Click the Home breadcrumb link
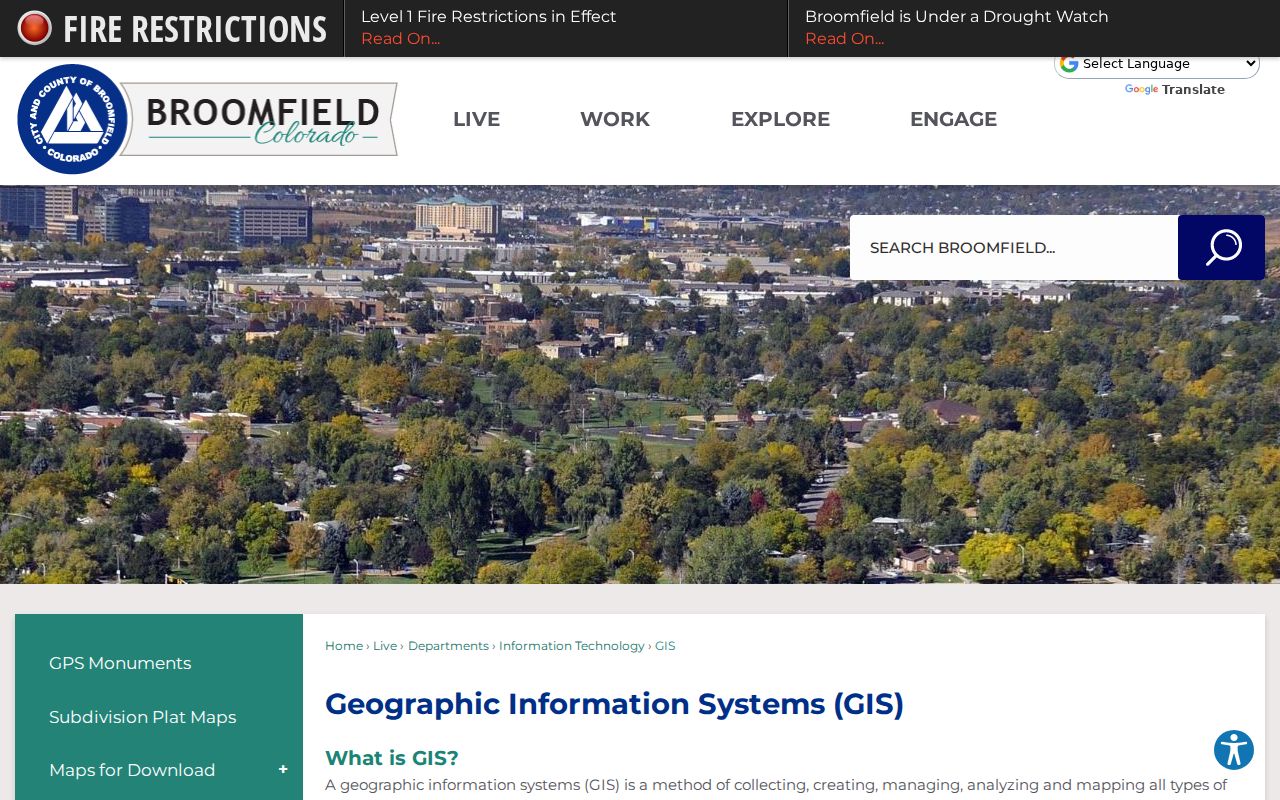 coord(344,646)
